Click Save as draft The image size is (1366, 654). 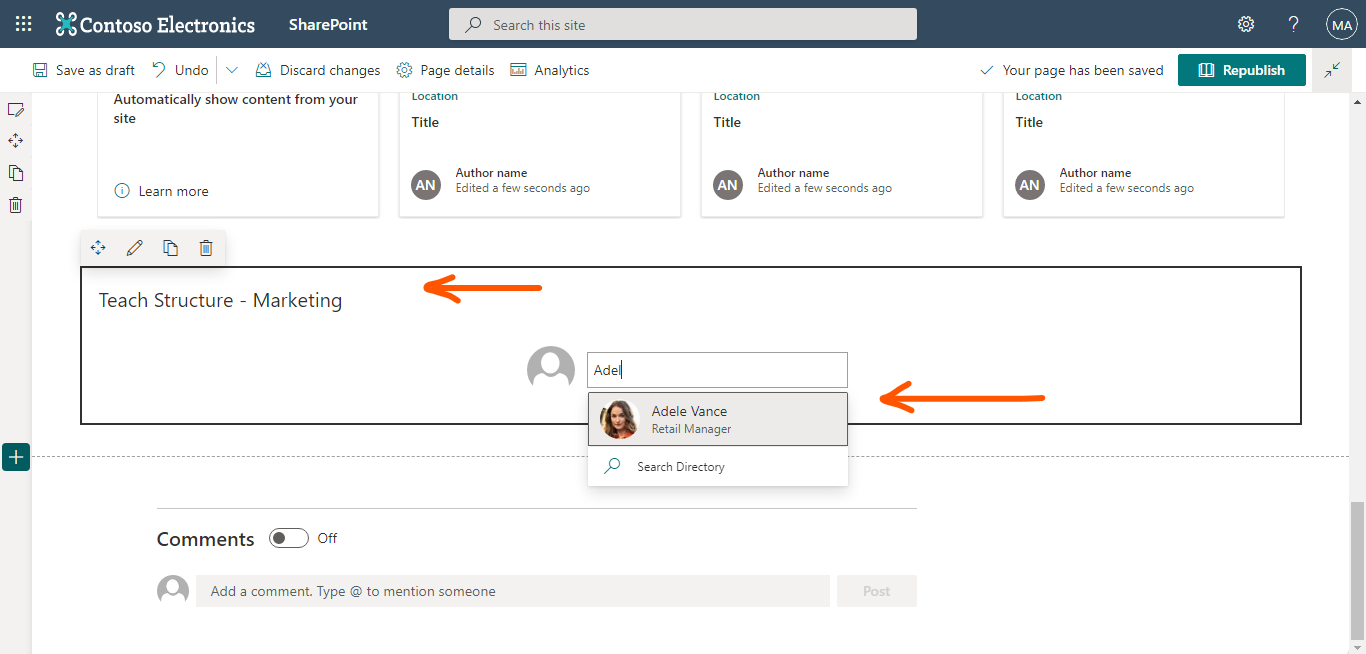coord(83,70)
